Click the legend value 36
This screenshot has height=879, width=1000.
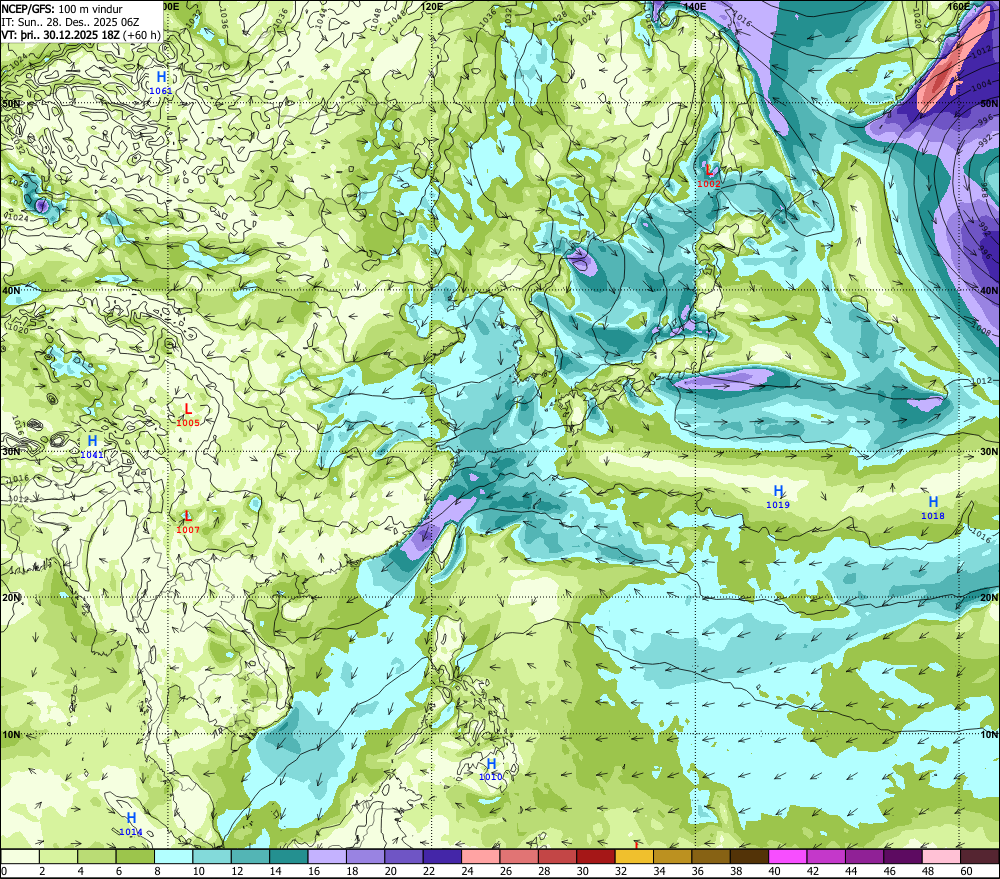(698, 871)
